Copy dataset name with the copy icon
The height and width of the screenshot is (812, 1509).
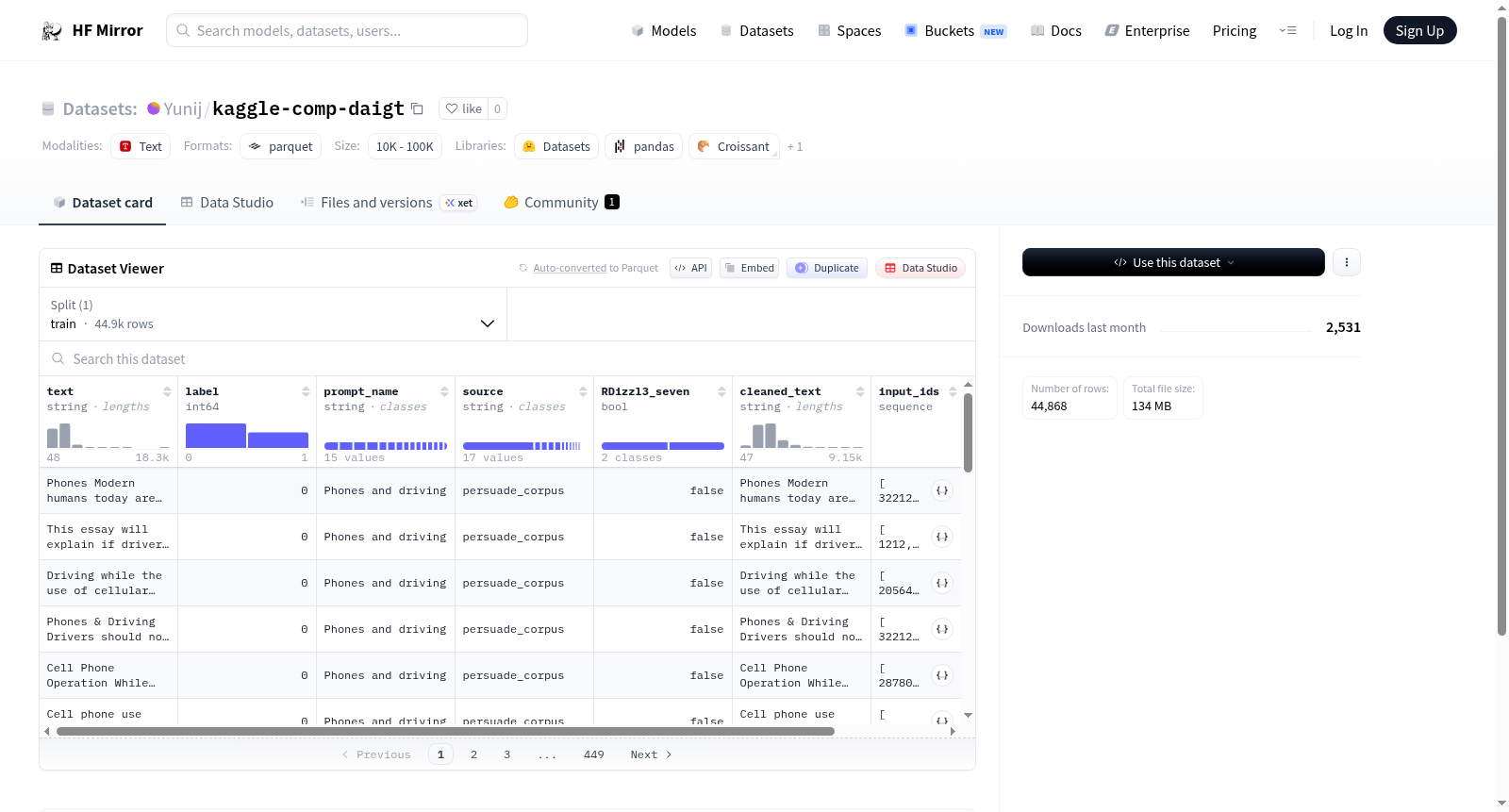click(417, 108)
